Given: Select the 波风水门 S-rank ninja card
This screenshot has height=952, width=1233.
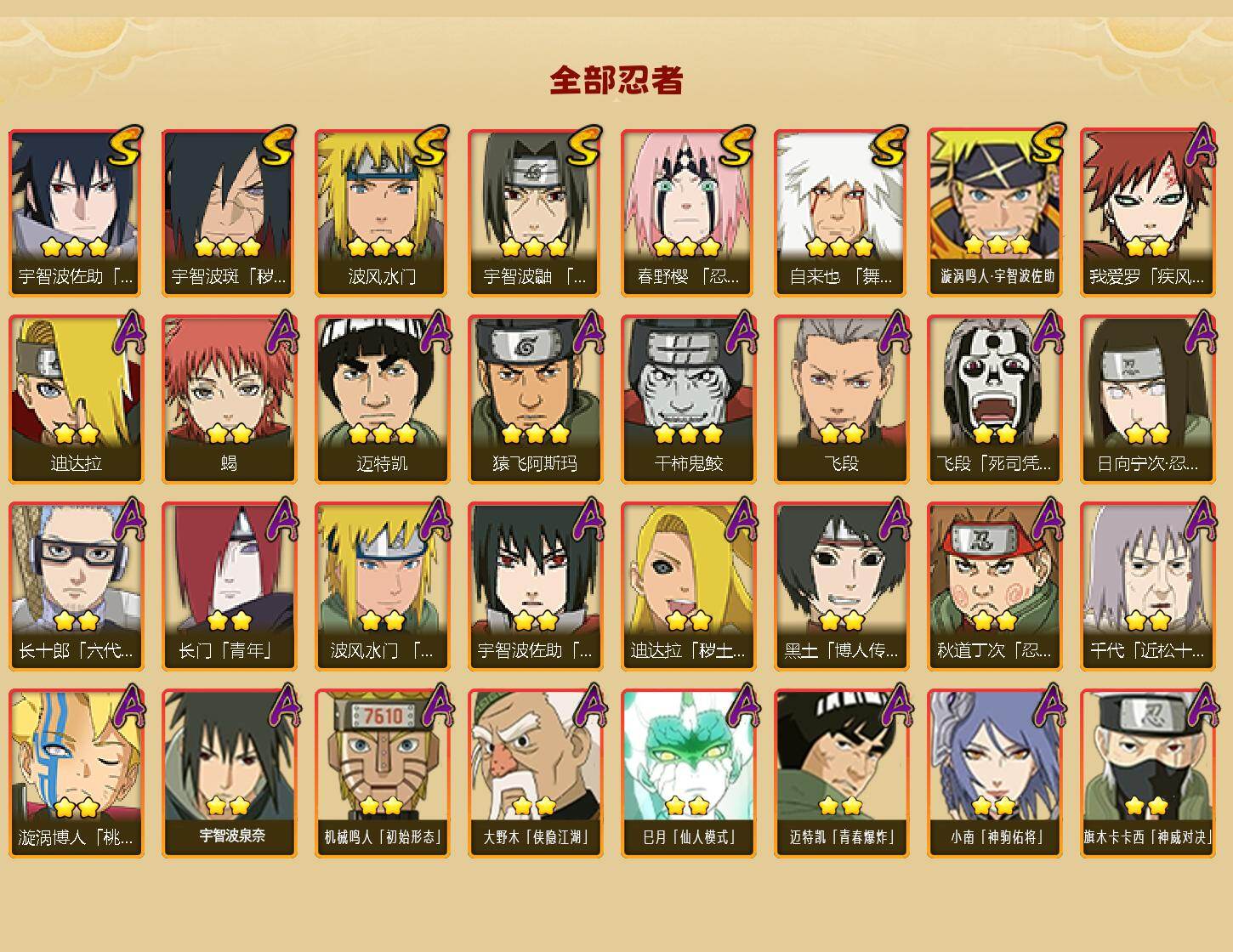Looking at the screenshot, I should coord(382,212).
